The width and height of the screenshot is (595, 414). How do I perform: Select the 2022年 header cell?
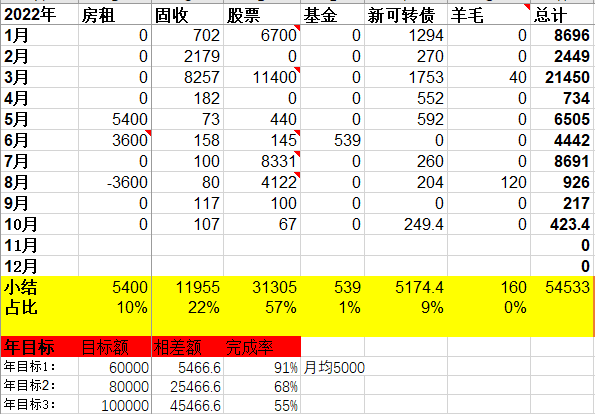click(x=39, y=15)
